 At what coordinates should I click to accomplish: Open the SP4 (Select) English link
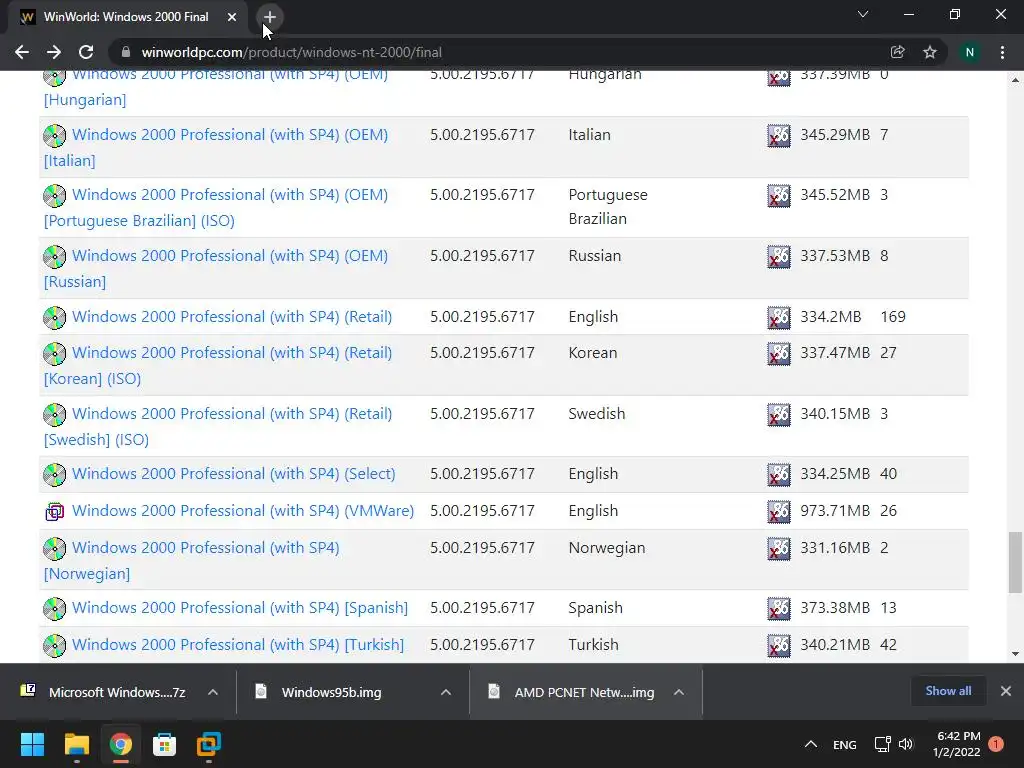point(234,474)
